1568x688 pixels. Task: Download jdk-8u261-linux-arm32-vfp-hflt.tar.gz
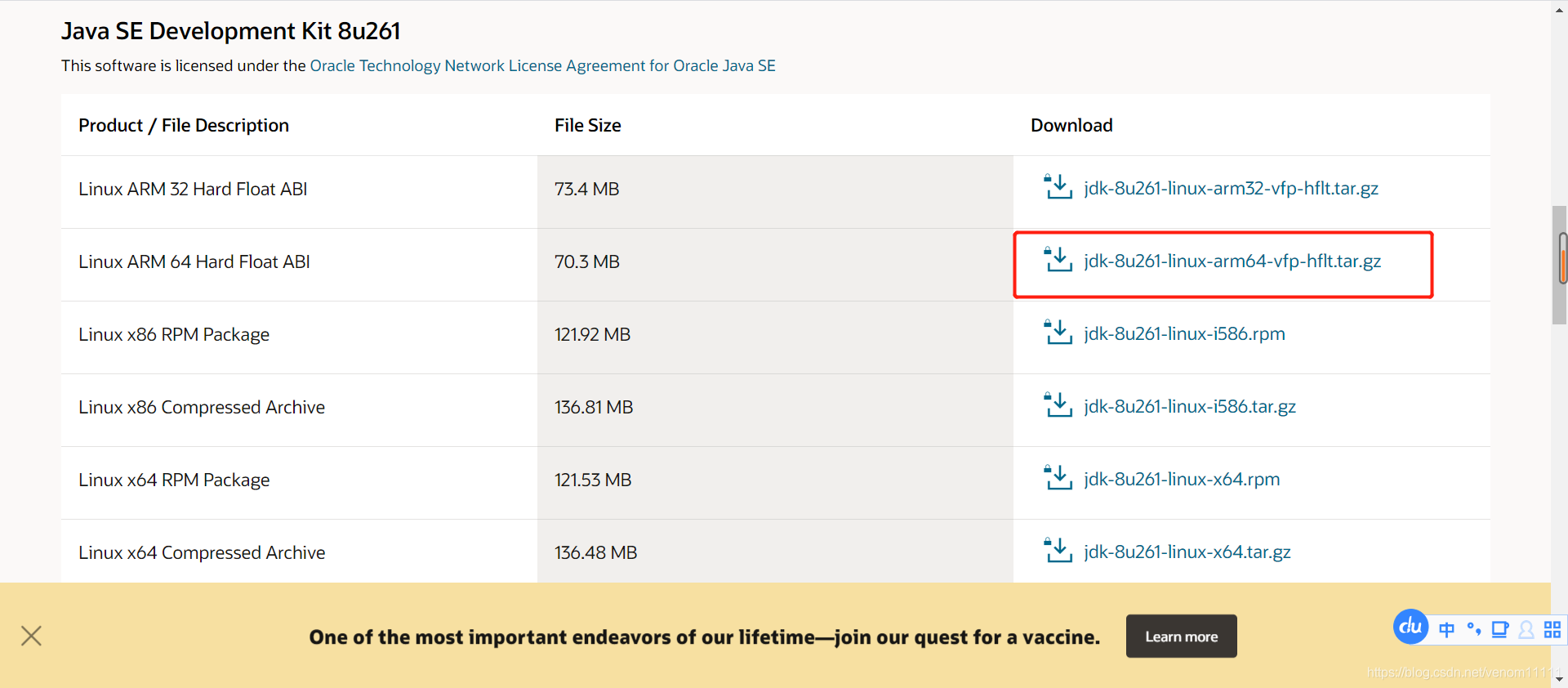coord(1231,188)
